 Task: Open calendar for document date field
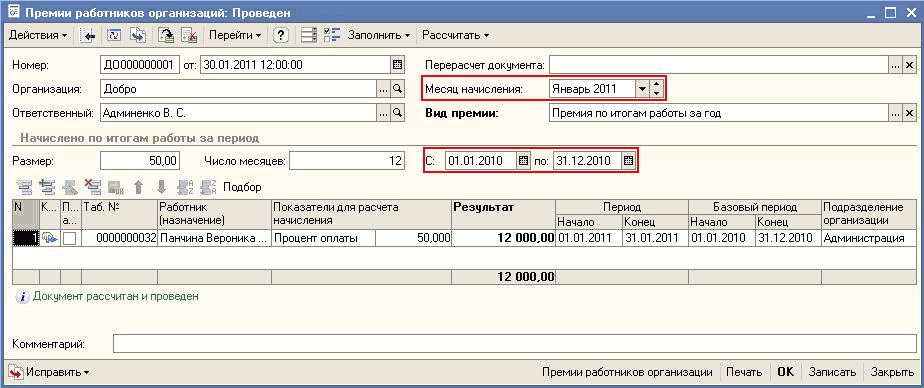click(397, 65)
